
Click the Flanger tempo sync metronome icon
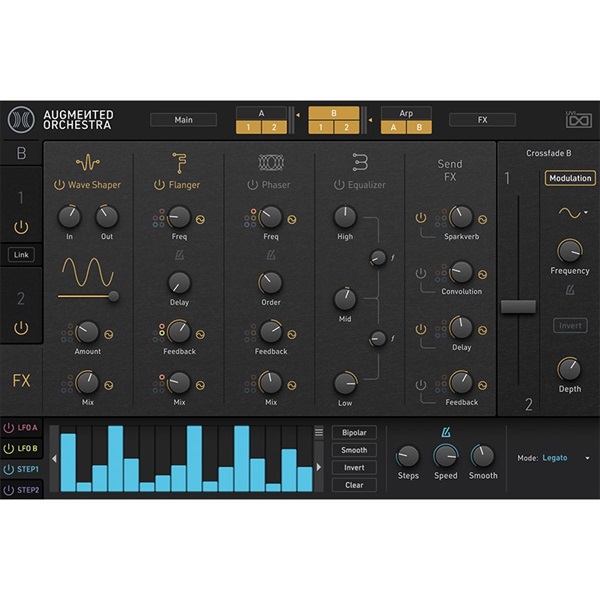[x=179, y=255]
